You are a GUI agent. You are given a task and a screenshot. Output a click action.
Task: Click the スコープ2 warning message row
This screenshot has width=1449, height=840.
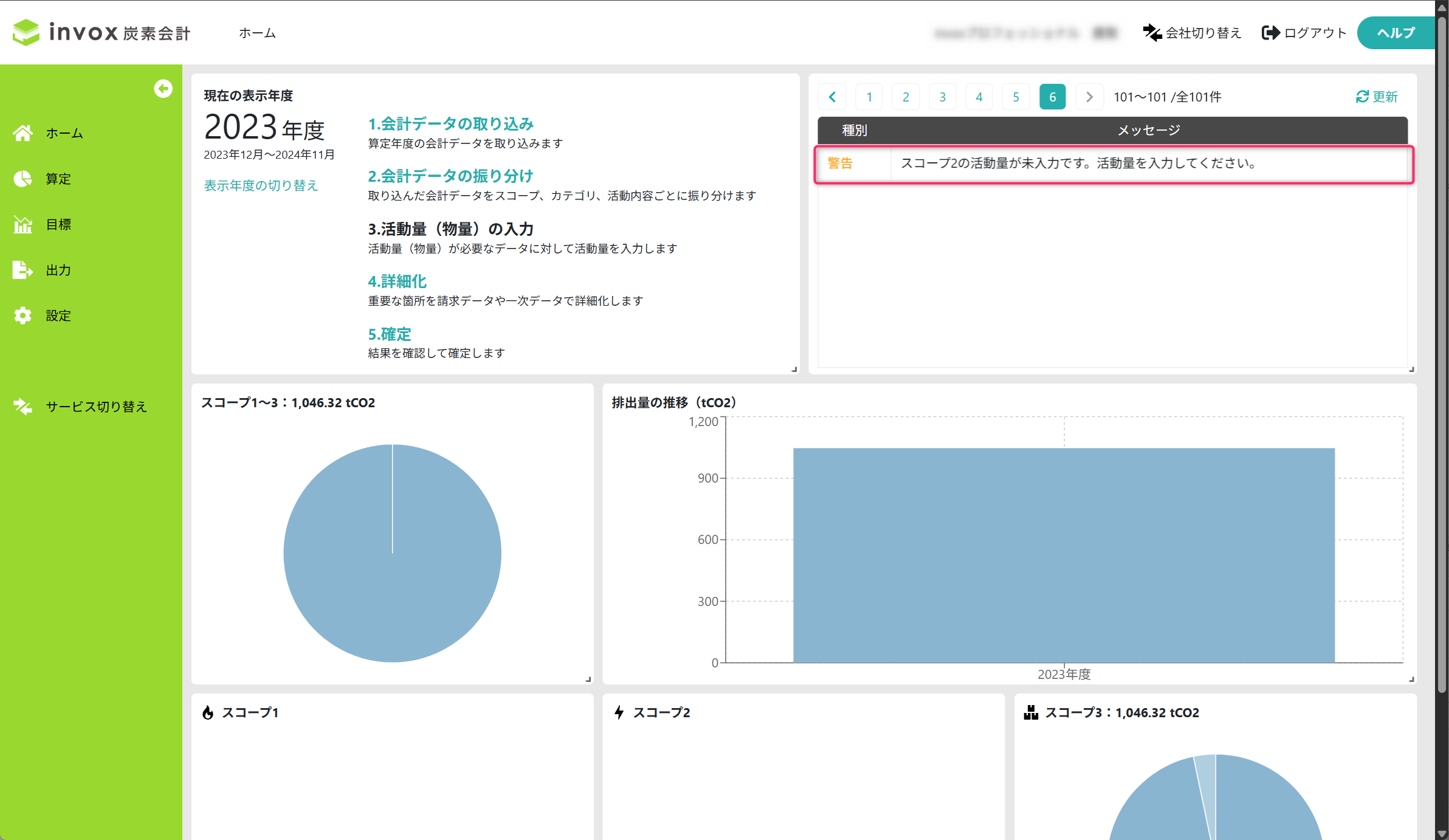tap(1112, 164)
